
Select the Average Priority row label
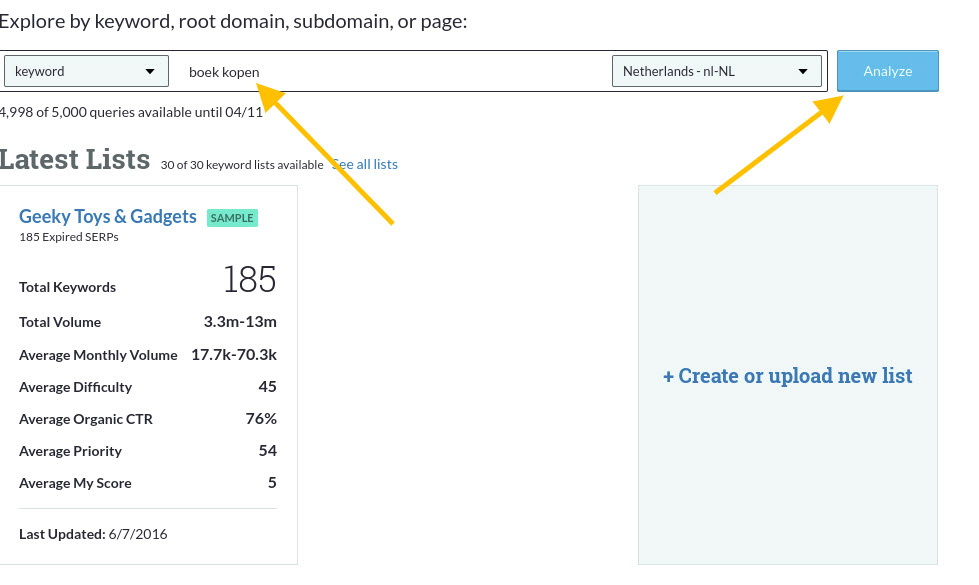click(x=70, y=451)
